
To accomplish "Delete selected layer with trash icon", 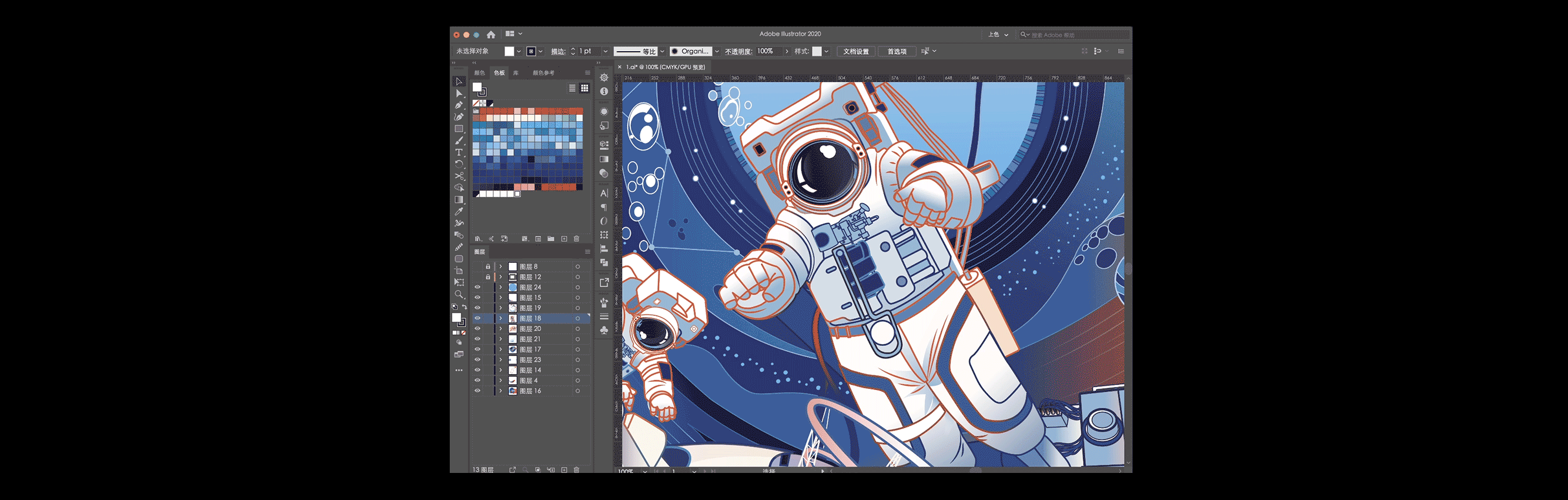I will tap(576, 470).
